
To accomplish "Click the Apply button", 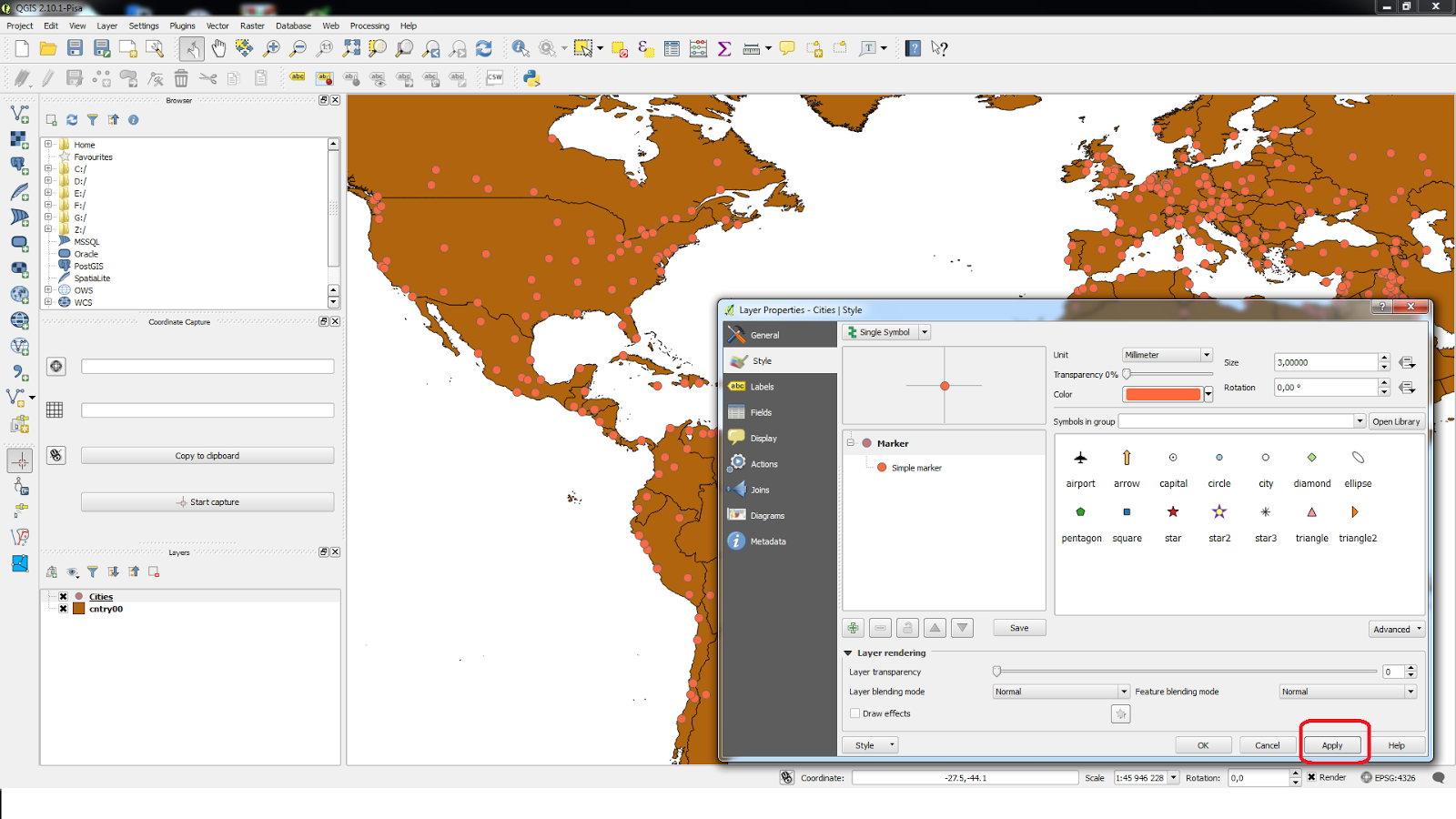I will tap(1332, 744).
